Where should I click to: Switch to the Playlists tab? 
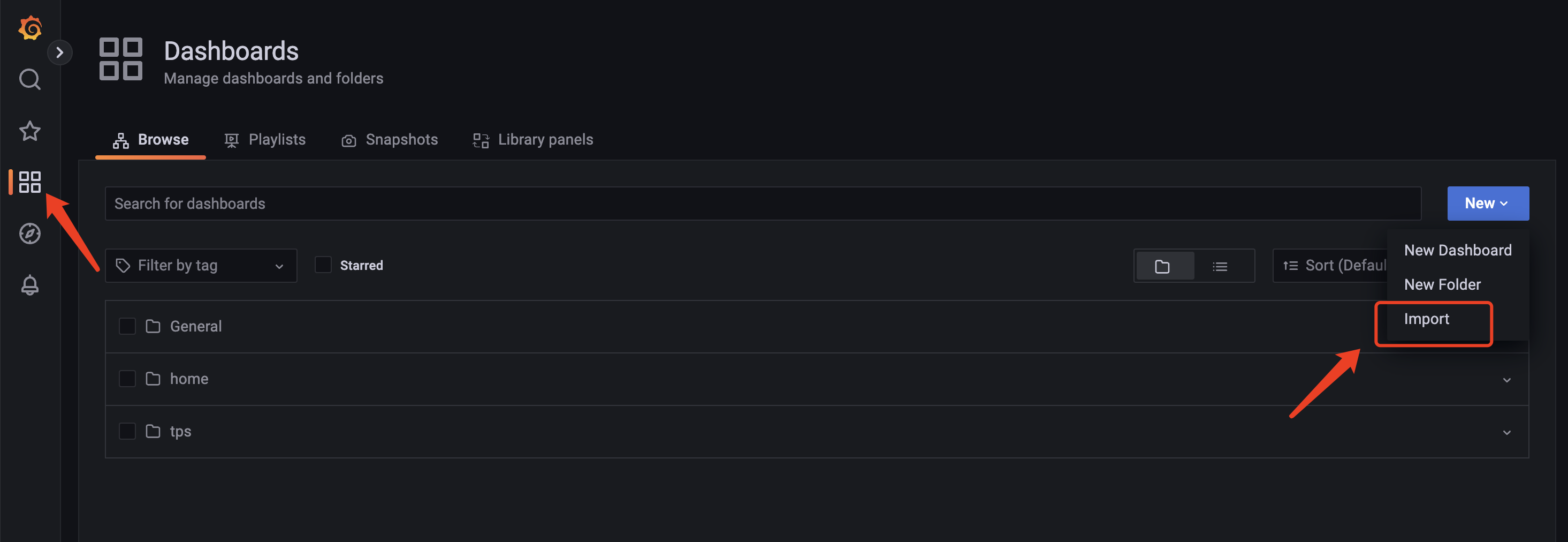pos(265,139)
